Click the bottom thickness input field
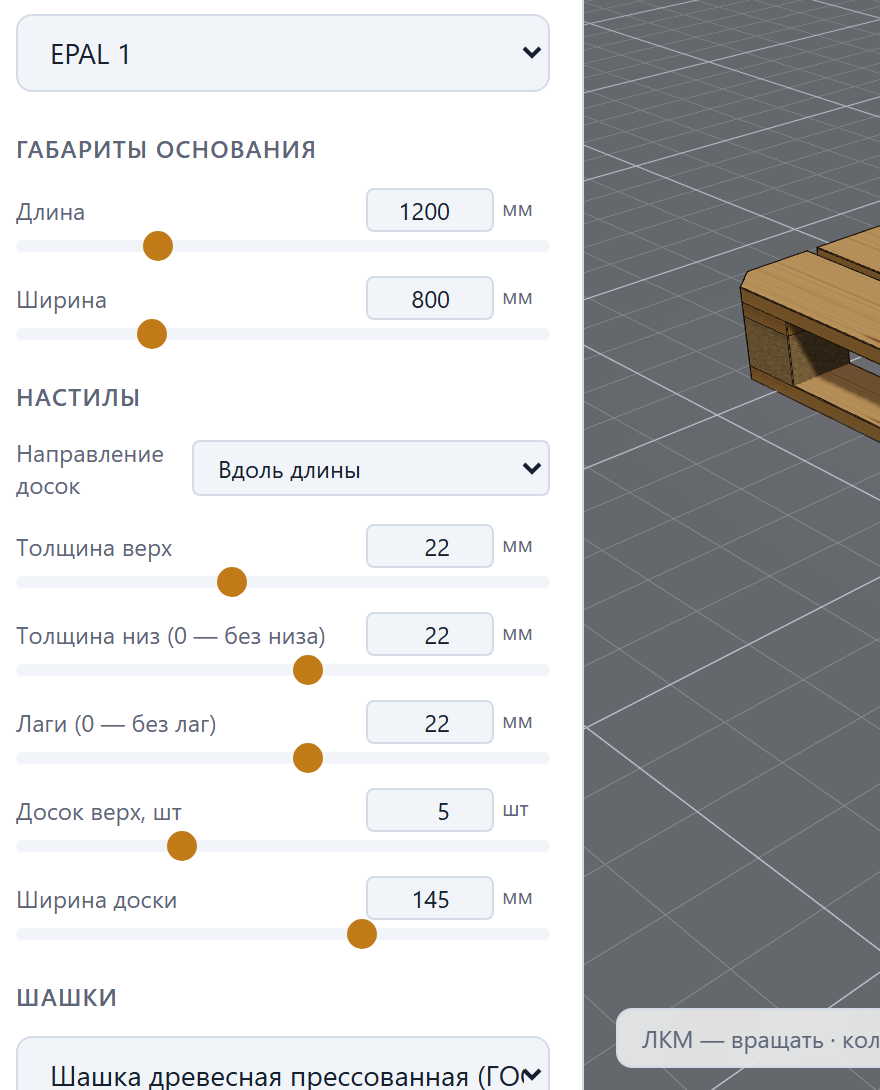 point(430,635)
